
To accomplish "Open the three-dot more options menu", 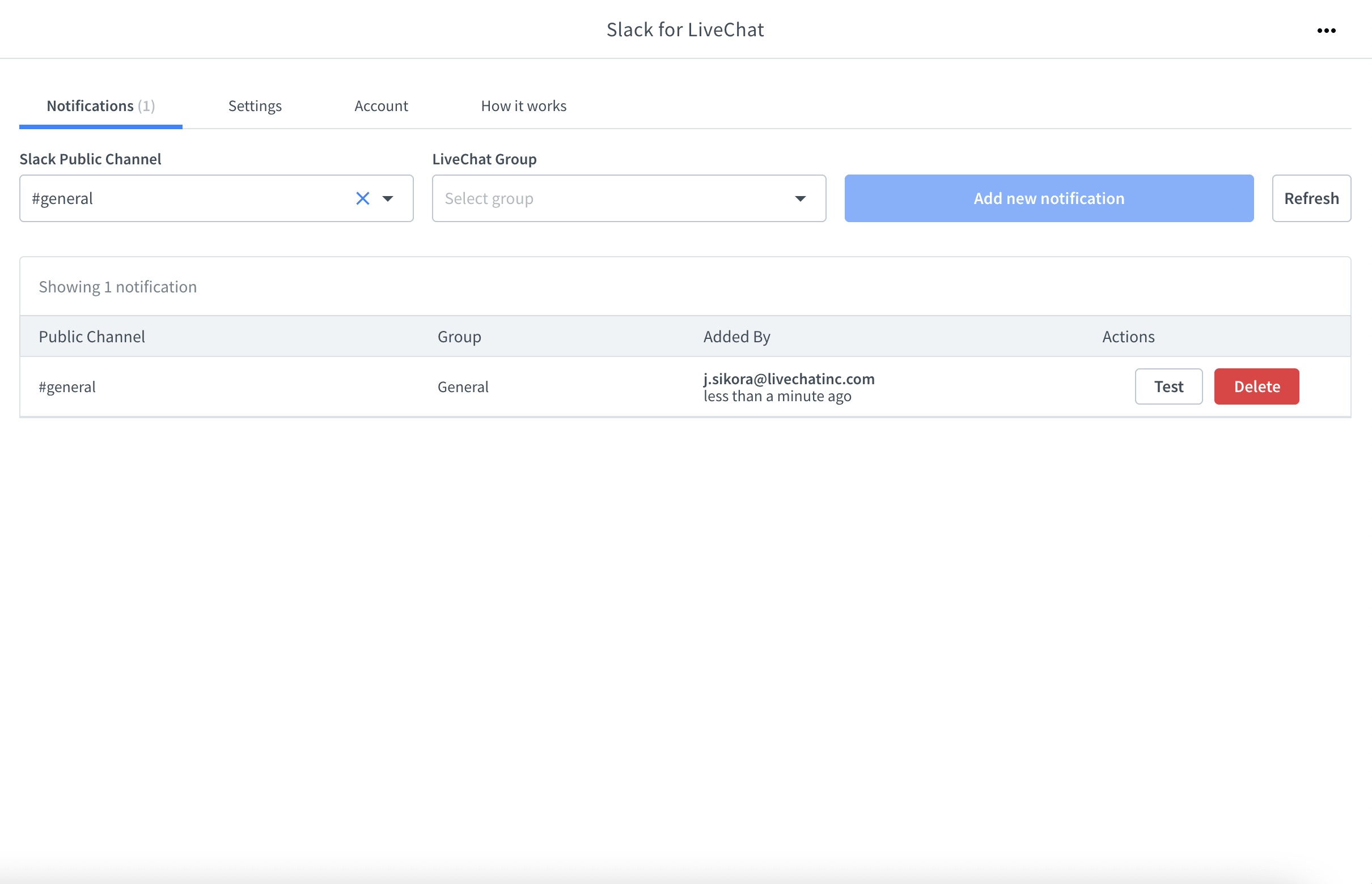I will pos(1326,31).
